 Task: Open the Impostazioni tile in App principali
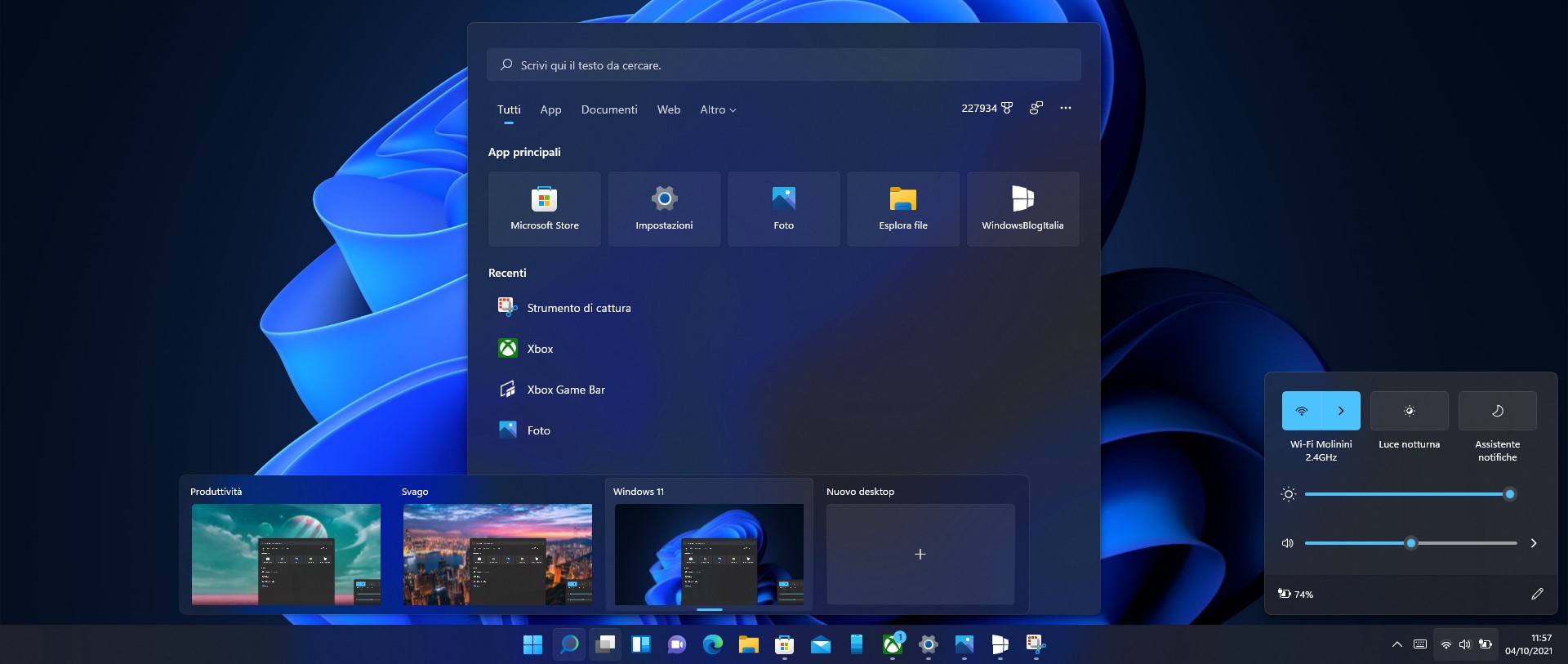coord(664,209)
